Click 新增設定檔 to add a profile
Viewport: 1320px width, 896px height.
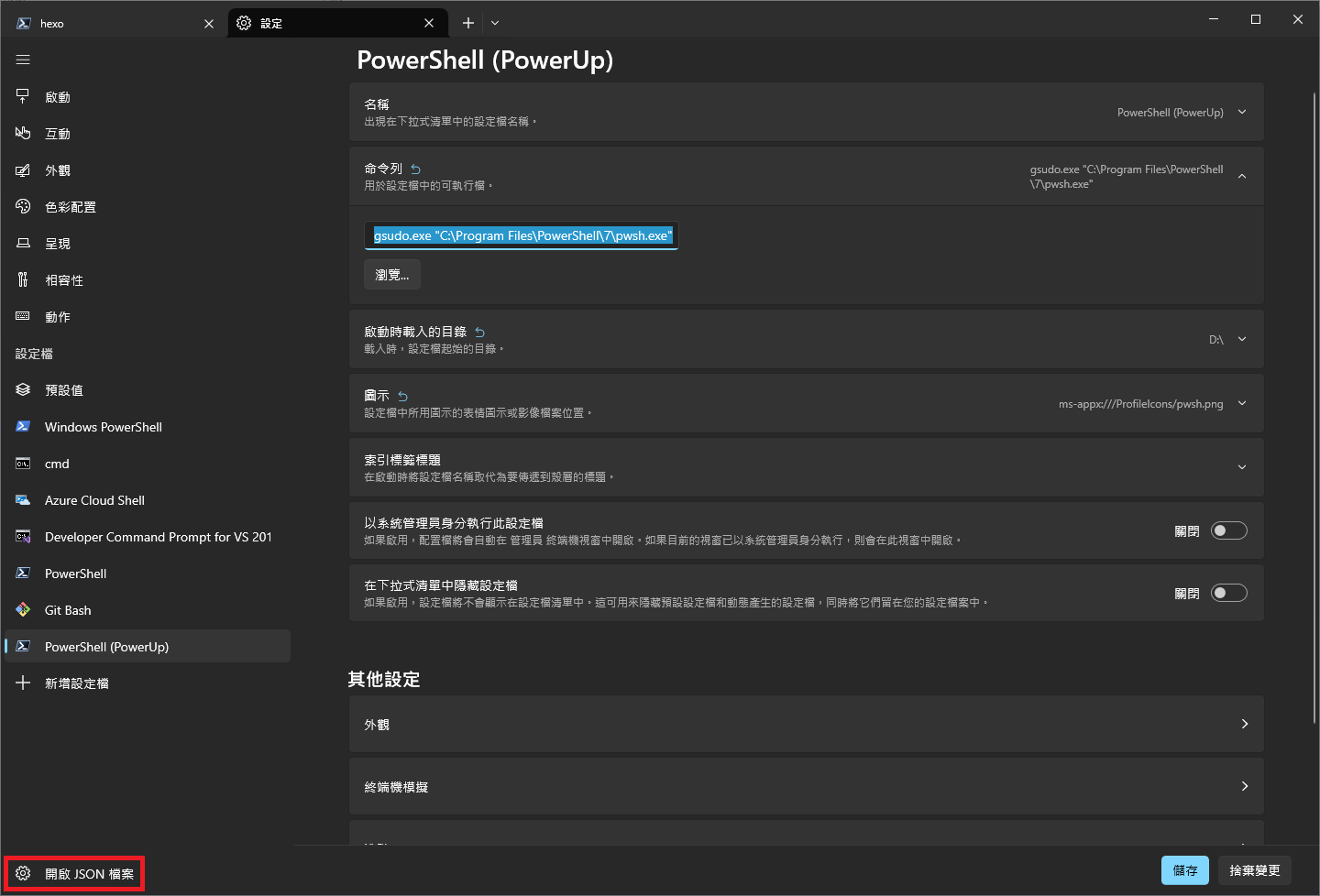[x=148, y=683]
